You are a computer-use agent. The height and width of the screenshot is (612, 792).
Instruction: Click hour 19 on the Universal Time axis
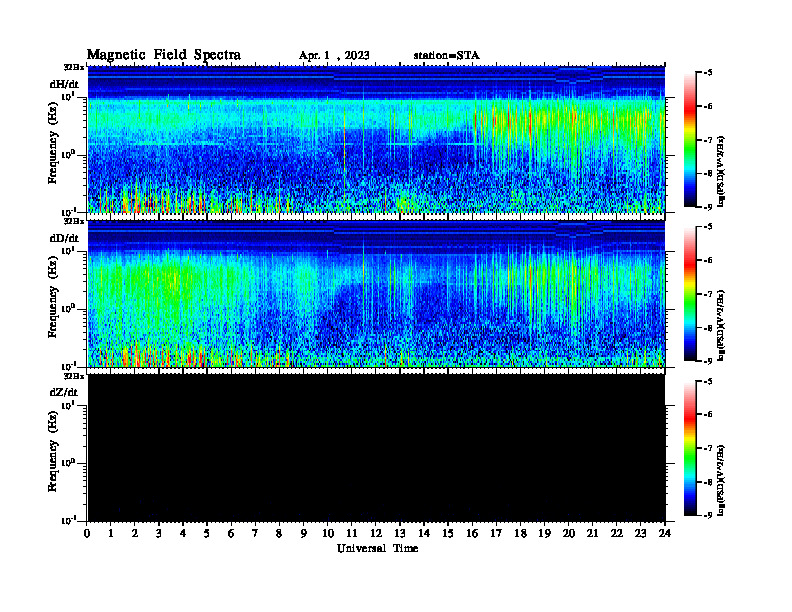pyautogui.click(x=544, y=533)
